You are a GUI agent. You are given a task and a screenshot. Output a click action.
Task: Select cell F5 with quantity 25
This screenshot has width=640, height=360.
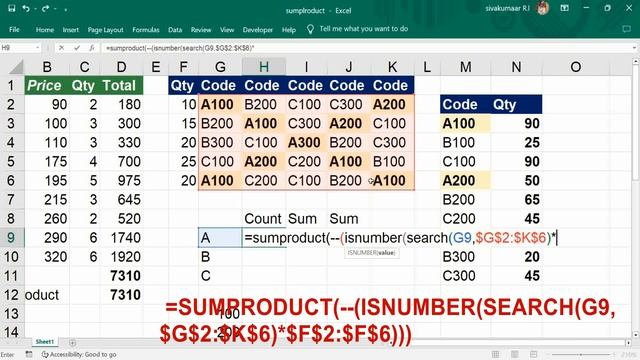point(183,161)
